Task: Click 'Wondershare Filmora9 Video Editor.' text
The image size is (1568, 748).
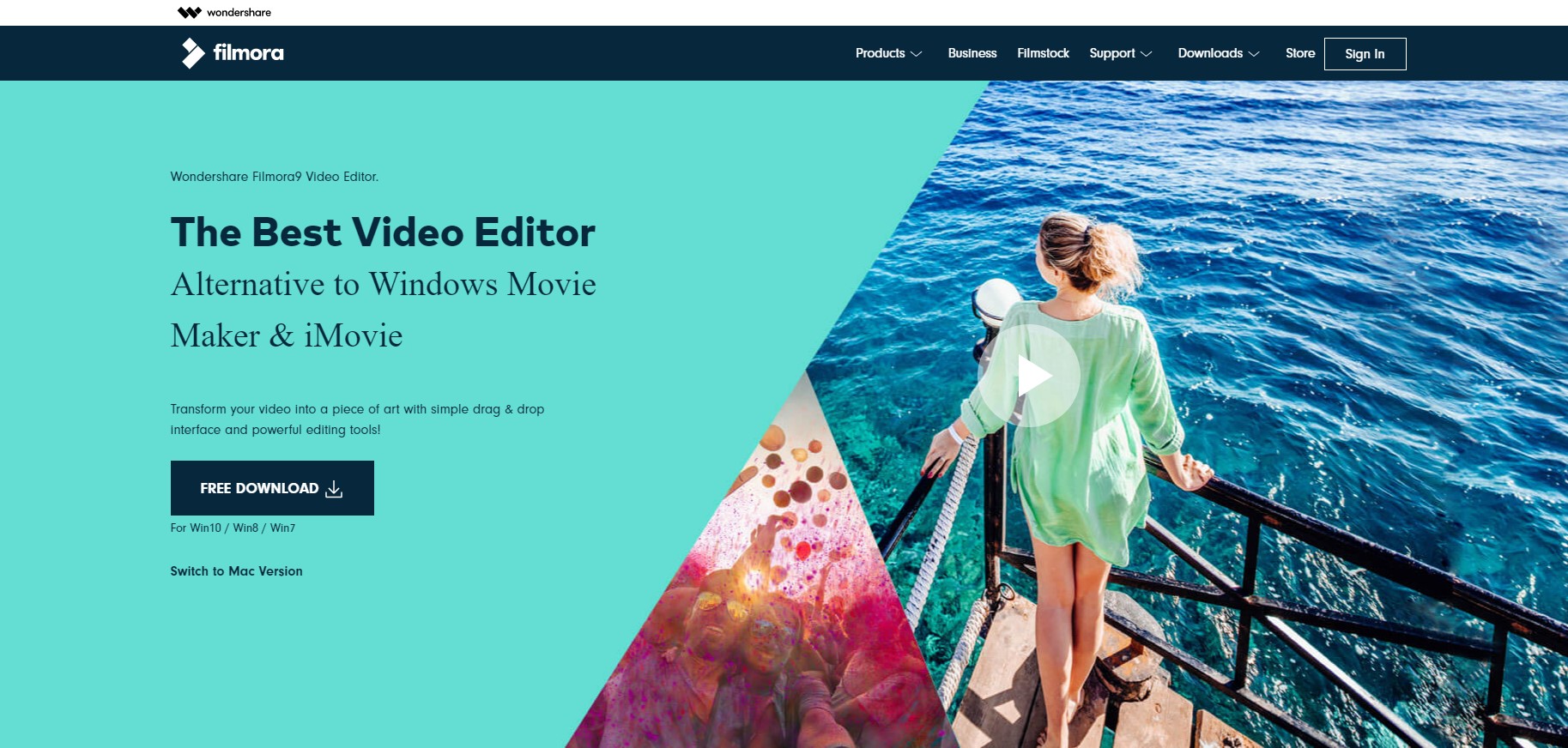Action: [274, 177]
